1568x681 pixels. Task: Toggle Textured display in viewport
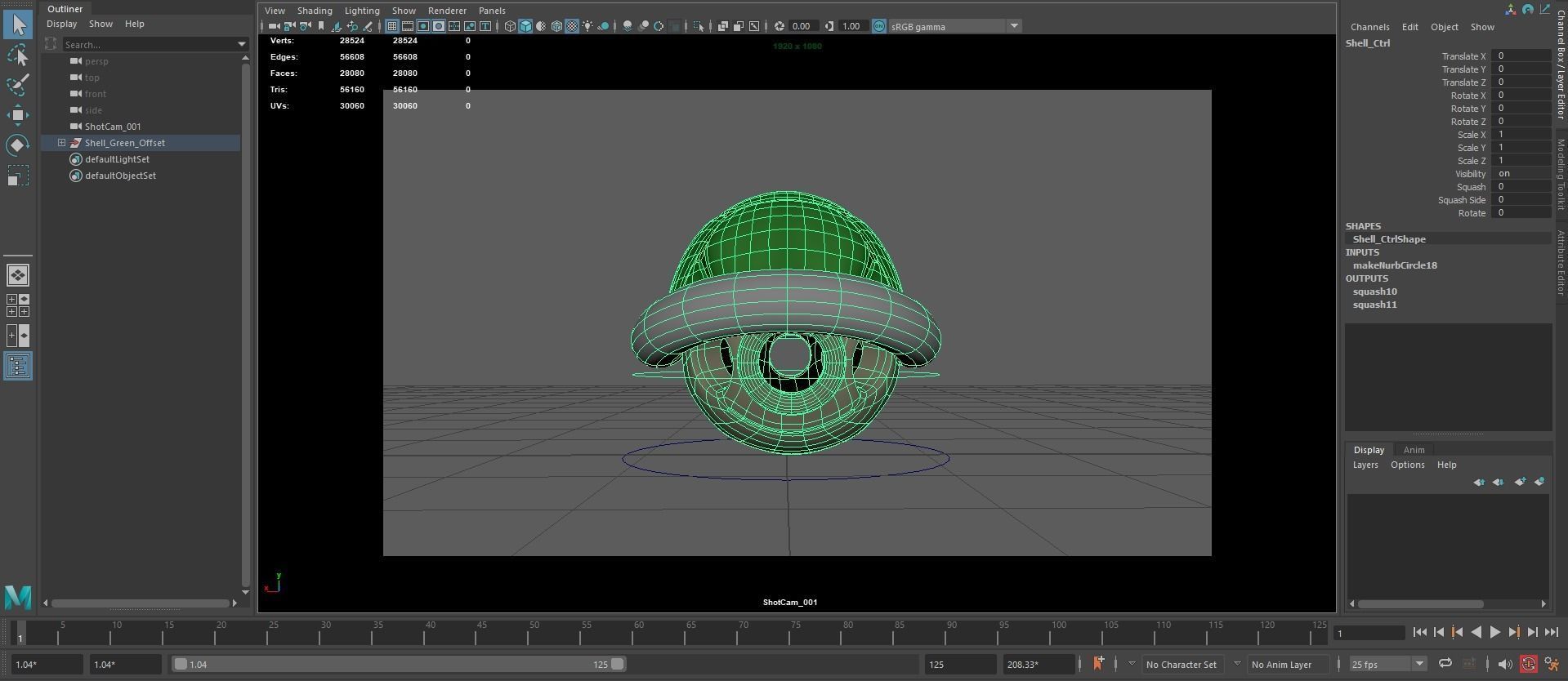572,26
